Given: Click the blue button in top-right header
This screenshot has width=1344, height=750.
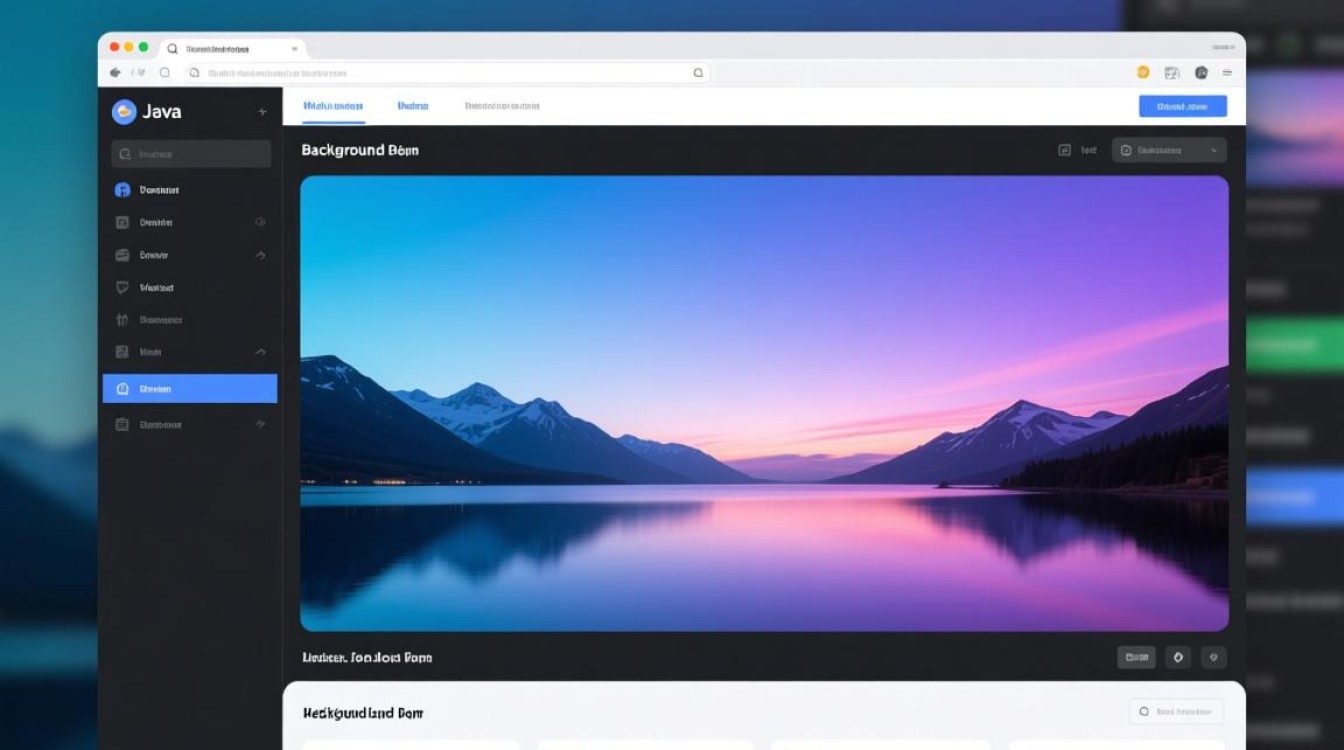Looking at the screenshot, I should [x=1182, y=106].
